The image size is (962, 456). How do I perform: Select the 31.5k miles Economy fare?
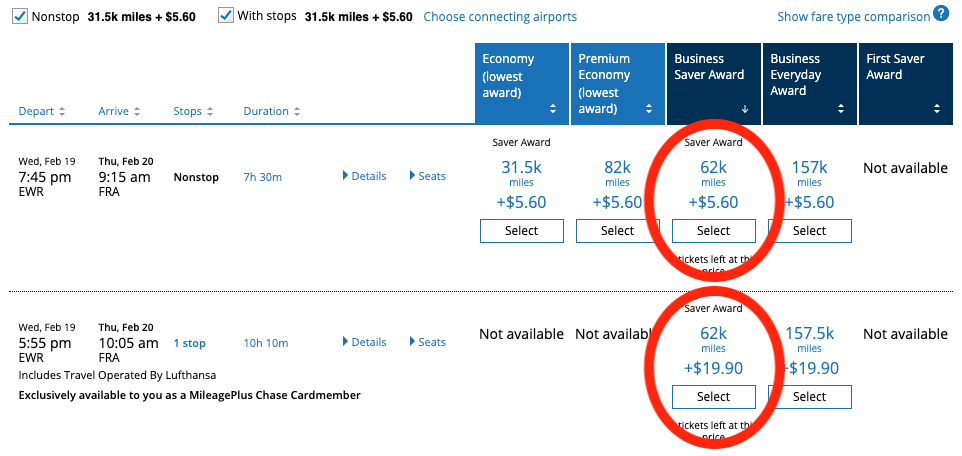point(521,231)
